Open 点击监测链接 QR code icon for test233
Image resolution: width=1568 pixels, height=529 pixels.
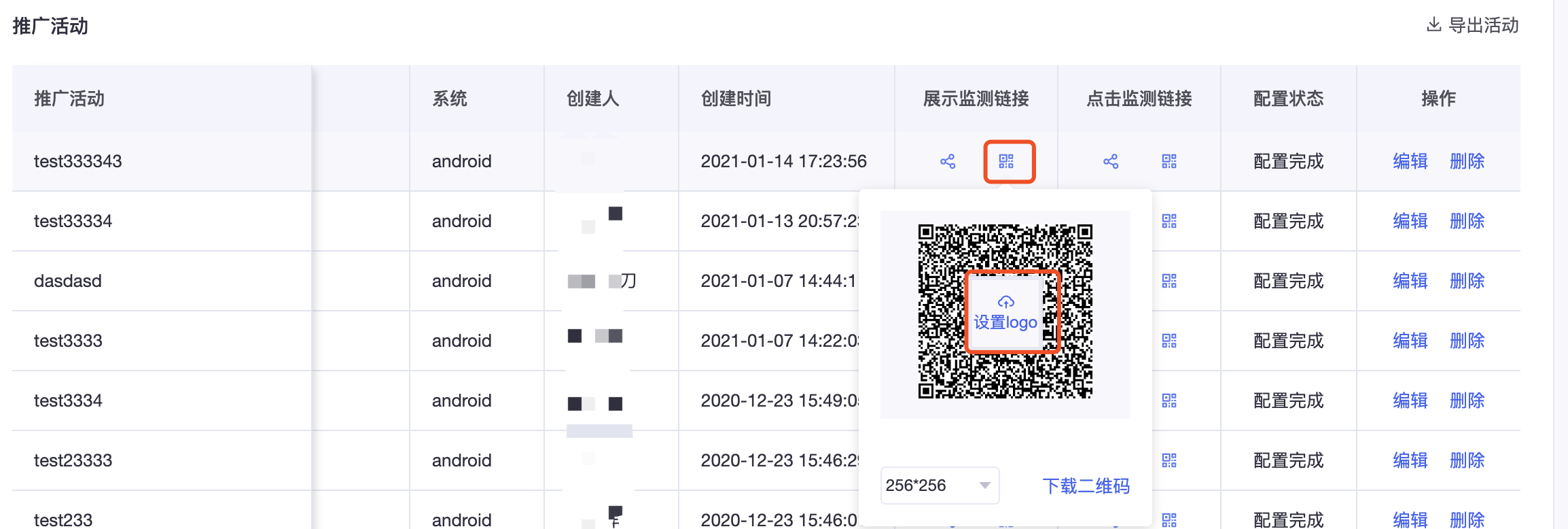tap(1169, 520)
